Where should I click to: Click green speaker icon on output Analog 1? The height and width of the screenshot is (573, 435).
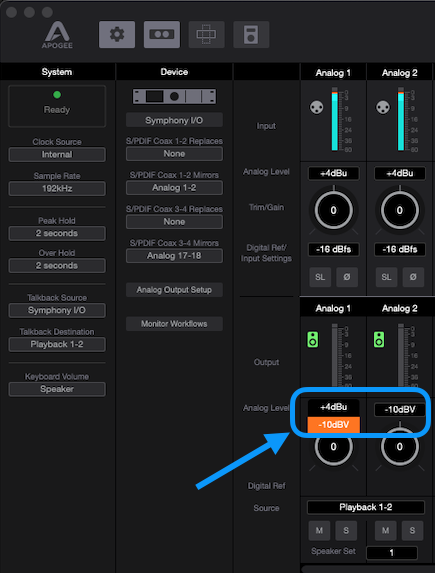click(313, 340)
